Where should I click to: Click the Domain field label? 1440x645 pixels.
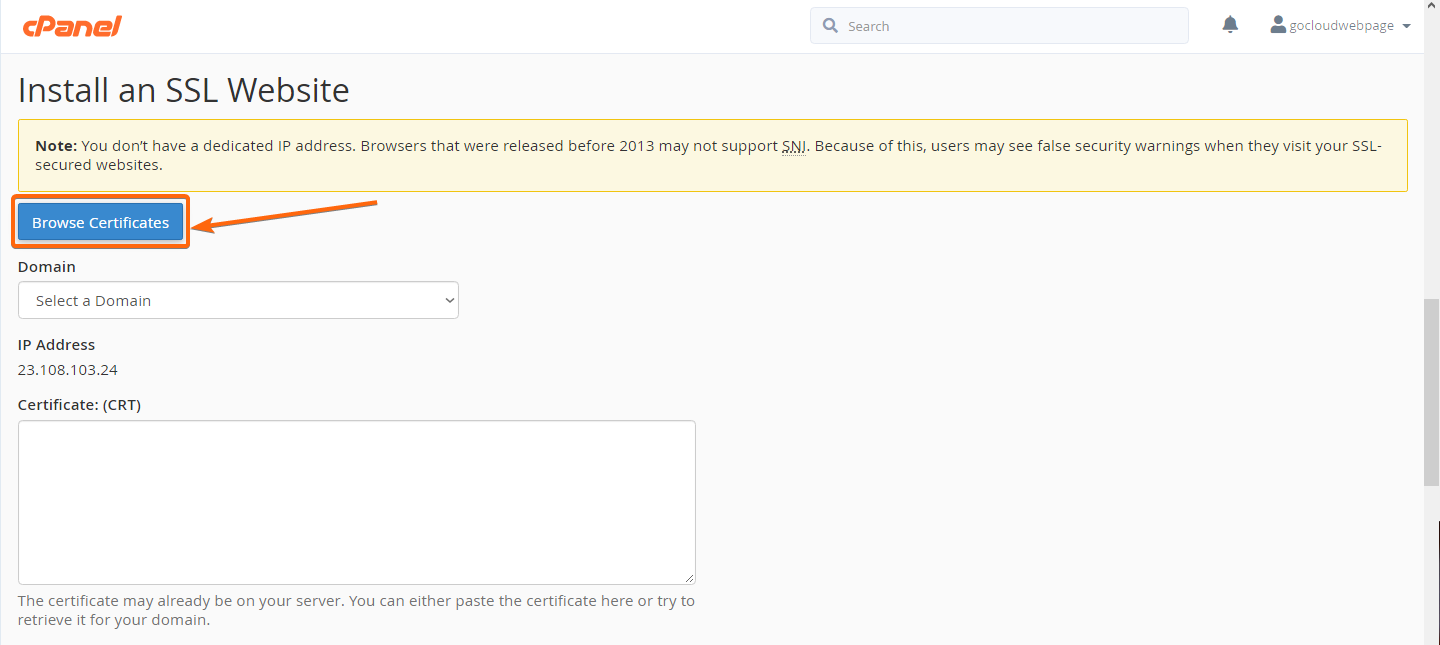(47, 267)
